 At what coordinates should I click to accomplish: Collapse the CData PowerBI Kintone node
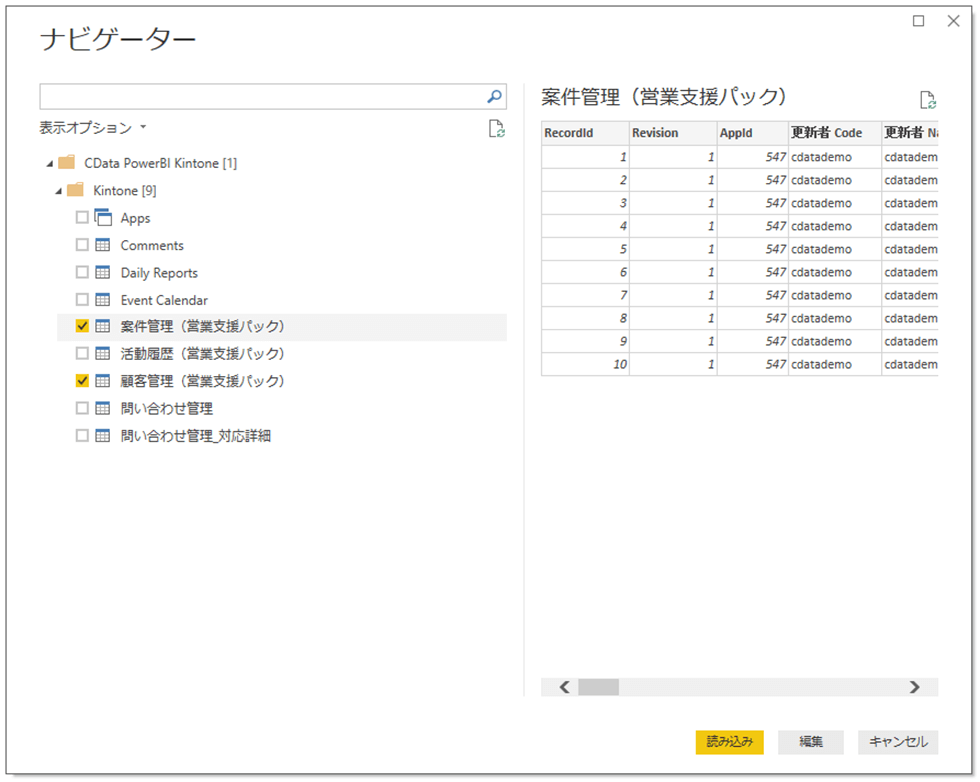49,164
